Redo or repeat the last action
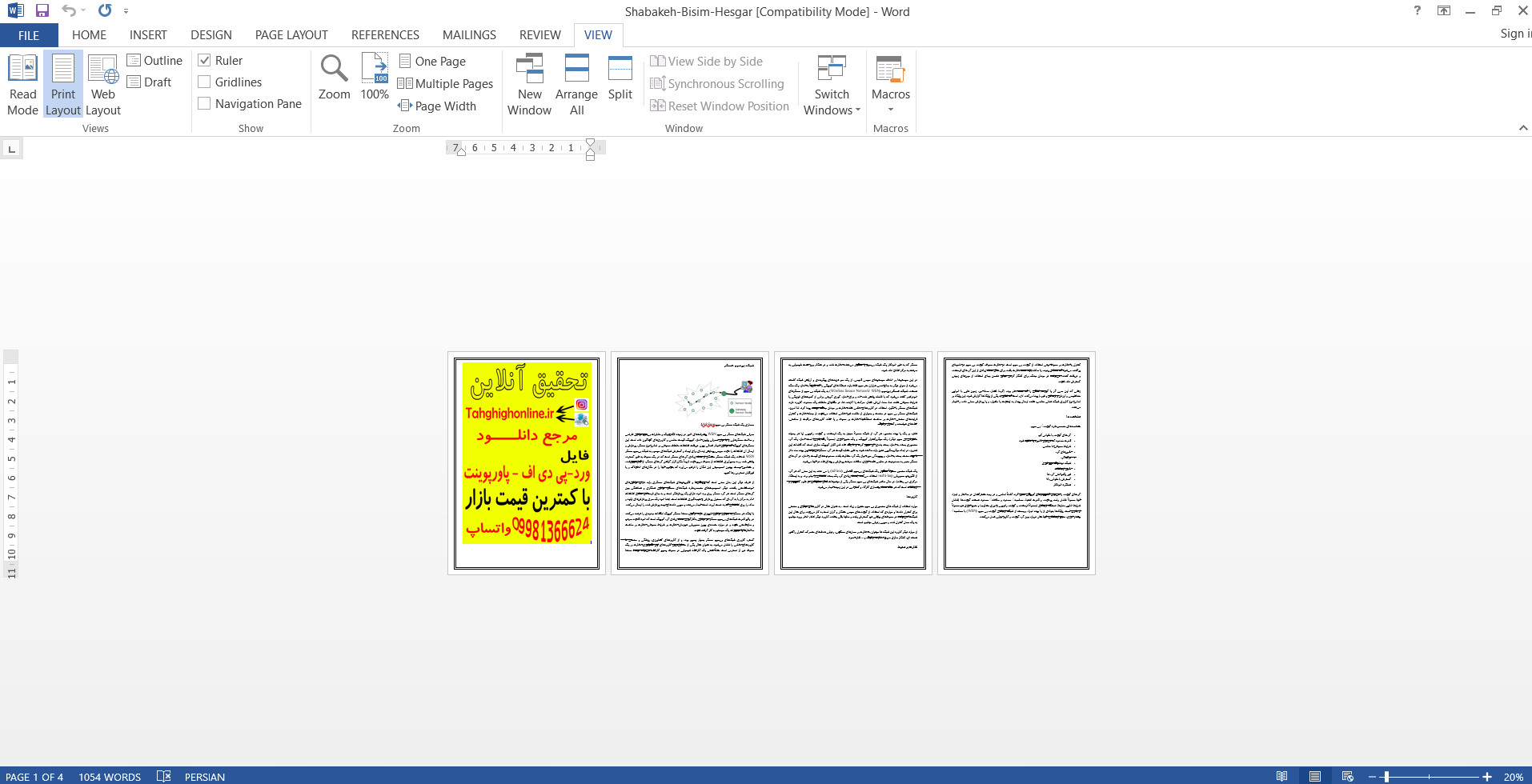 (x=105, y=11)
